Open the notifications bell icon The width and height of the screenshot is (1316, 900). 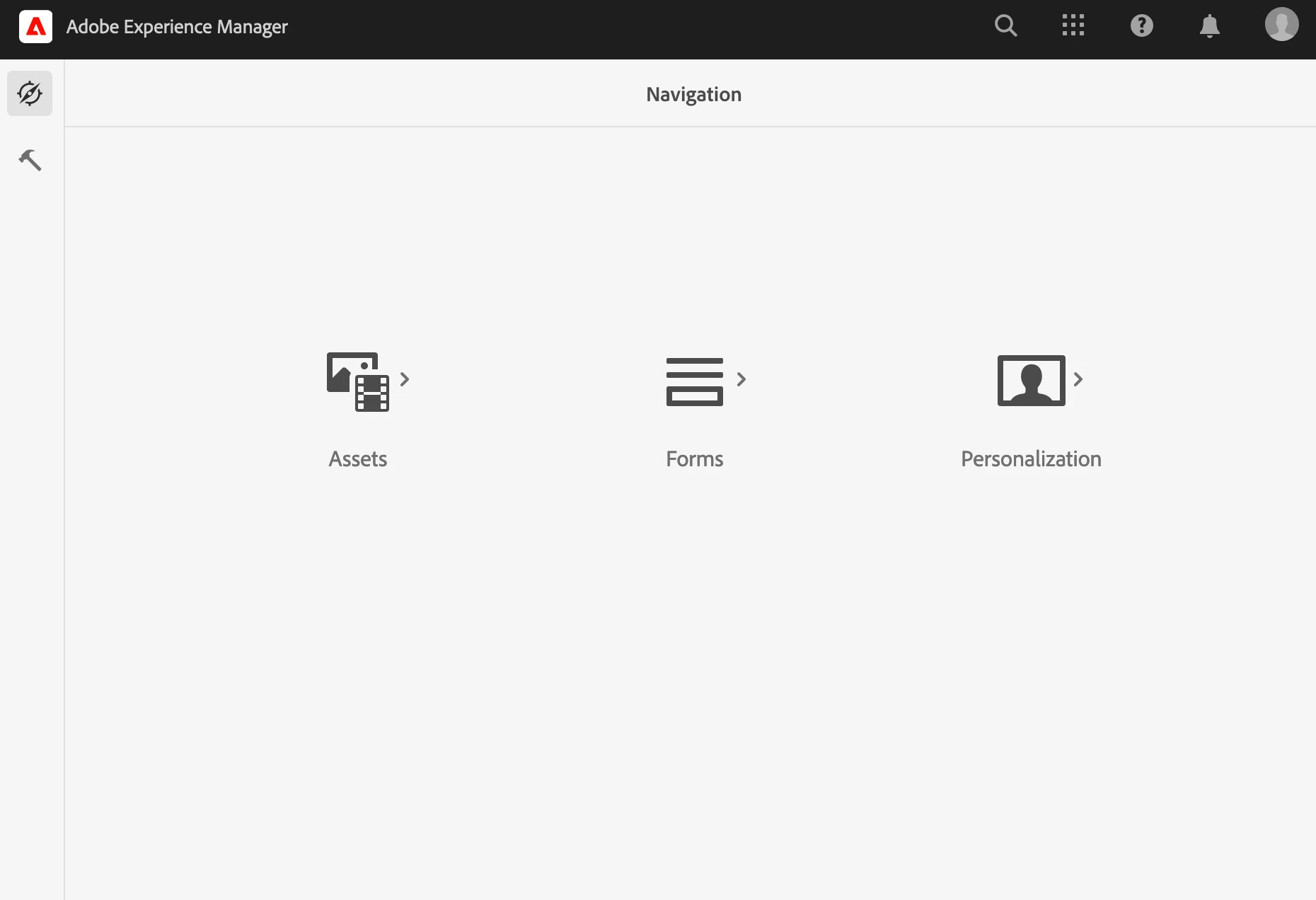[1210, 26]
